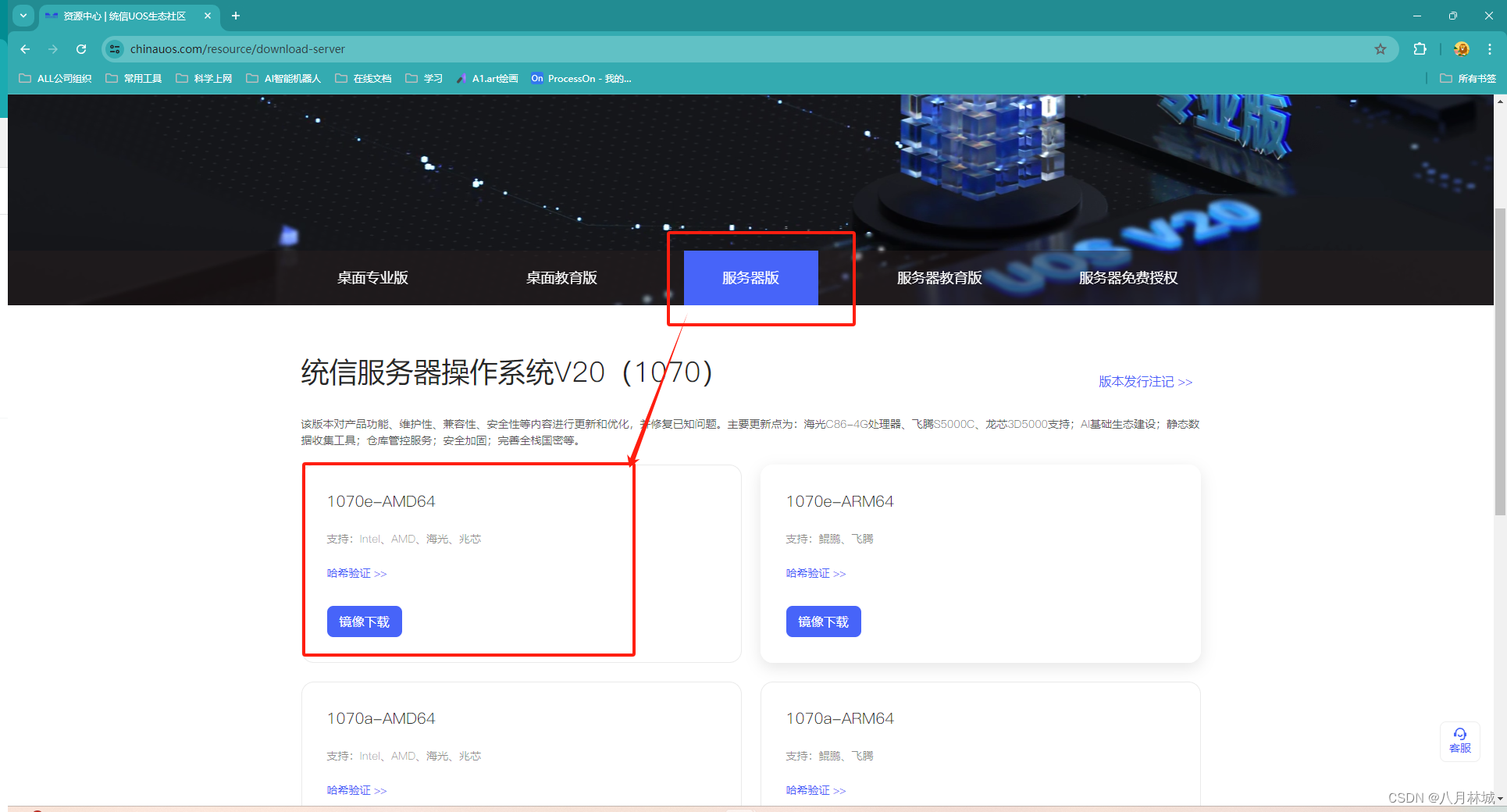Open the ProcessOn bookmark in bookmarks bar
Screen dimensions: 1507x812
pyautogui.click(x=580, y=78)
